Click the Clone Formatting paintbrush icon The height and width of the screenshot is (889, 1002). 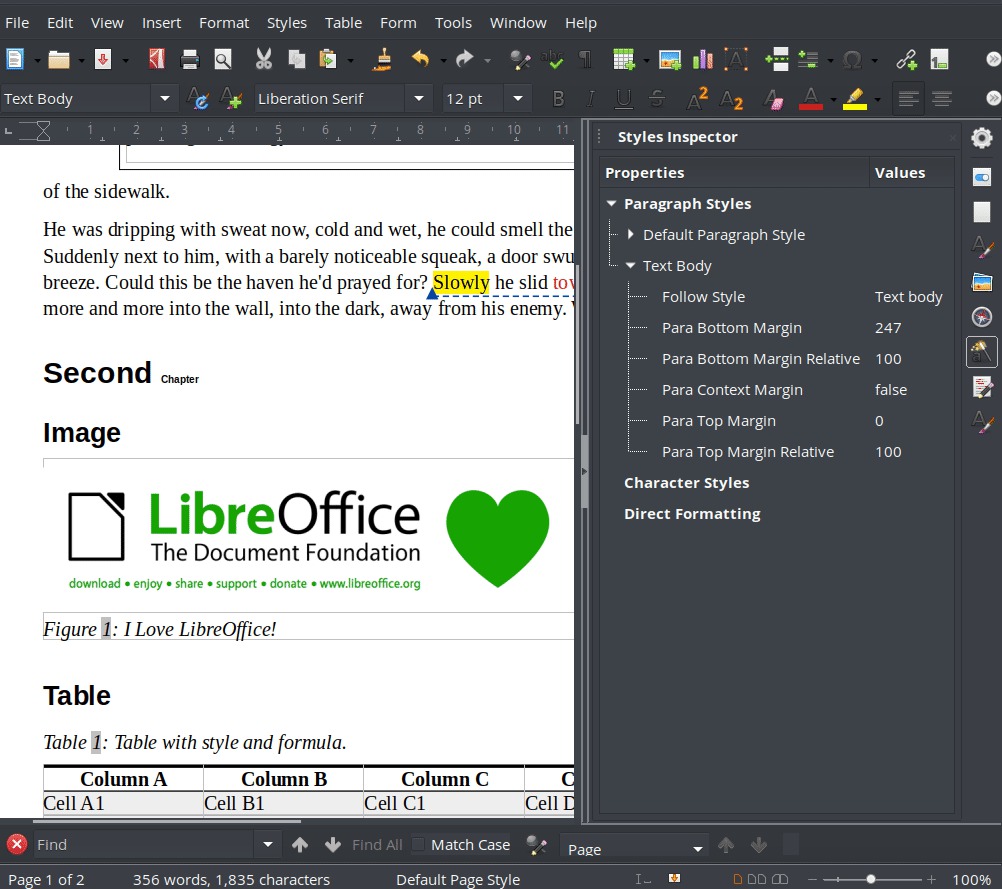point(383,59)
